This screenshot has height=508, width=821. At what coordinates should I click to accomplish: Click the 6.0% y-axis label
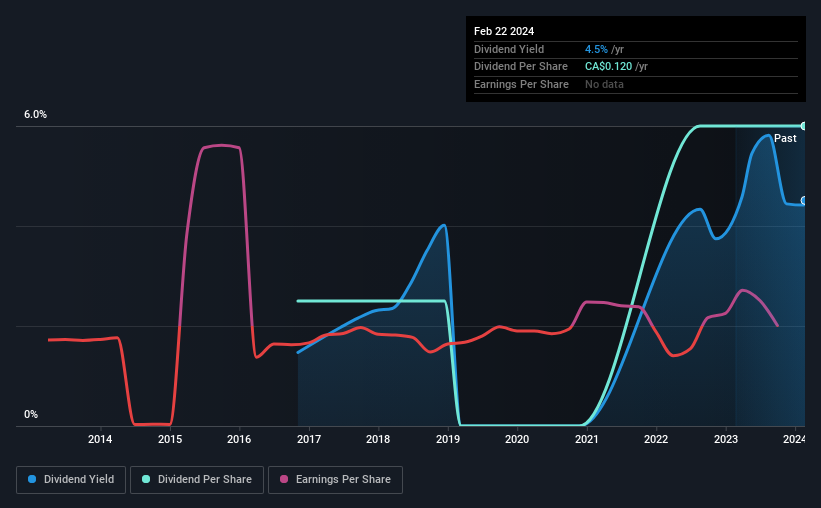click(36, 115)
